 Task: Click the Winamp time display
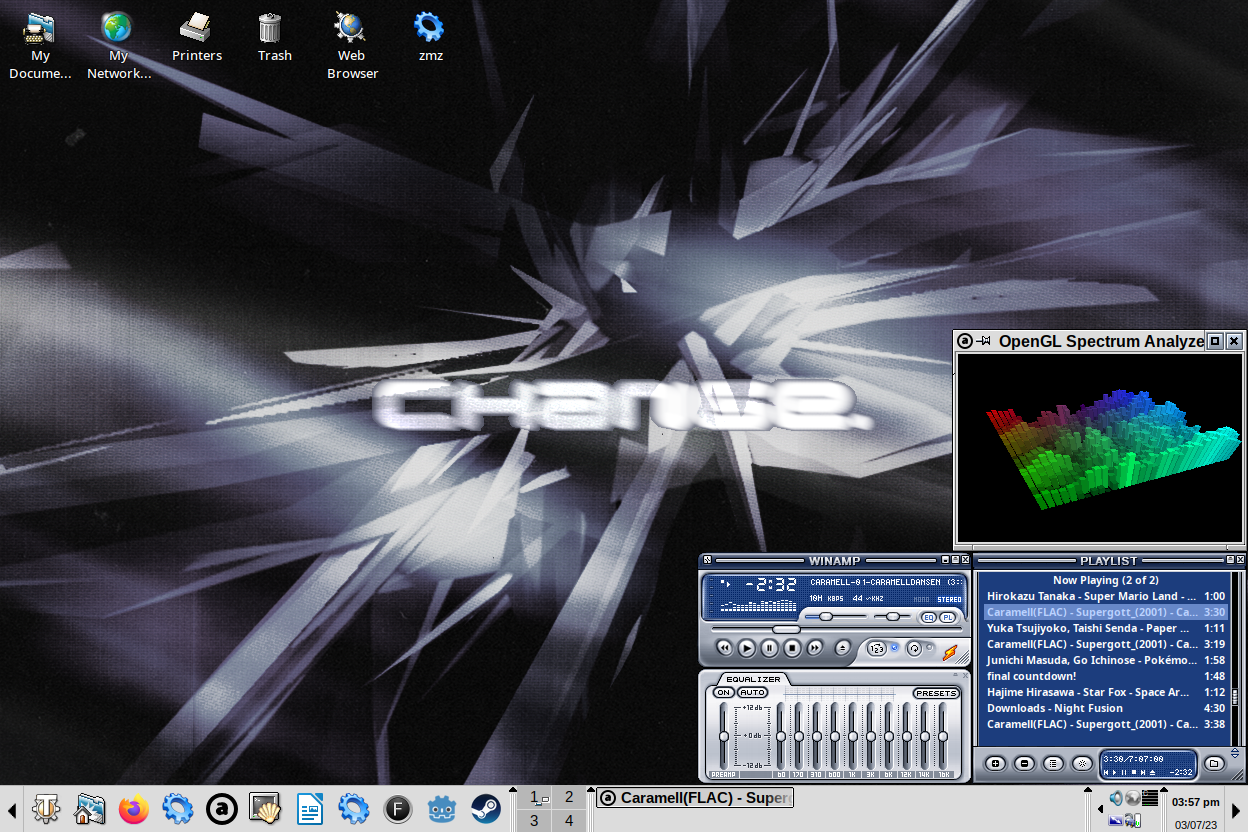coord(770,585)
